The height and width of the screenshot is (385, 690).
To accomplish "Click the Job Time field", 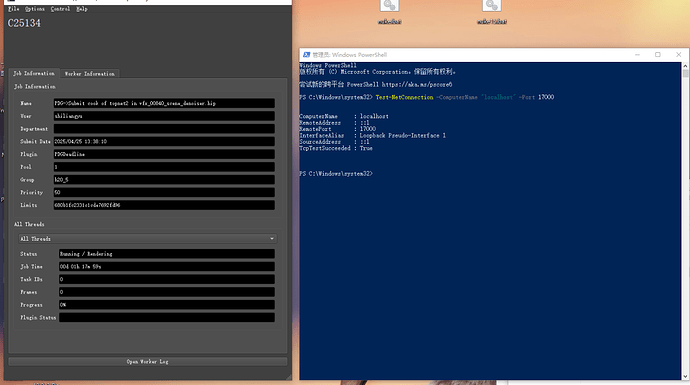I will click(x=167, y=267).
